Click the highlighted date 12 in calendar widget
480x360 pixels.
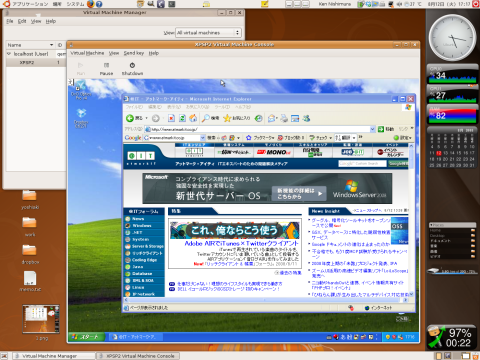pyautogui.click(x=439, y=153)
